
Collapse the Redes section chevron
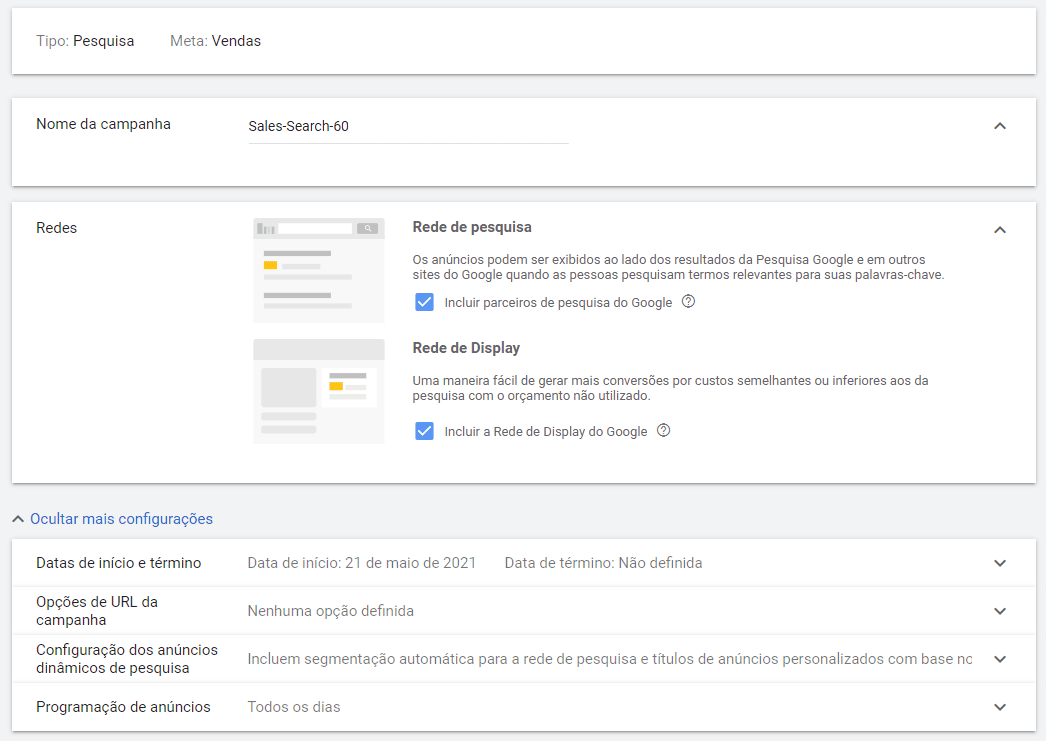(999, 230)
